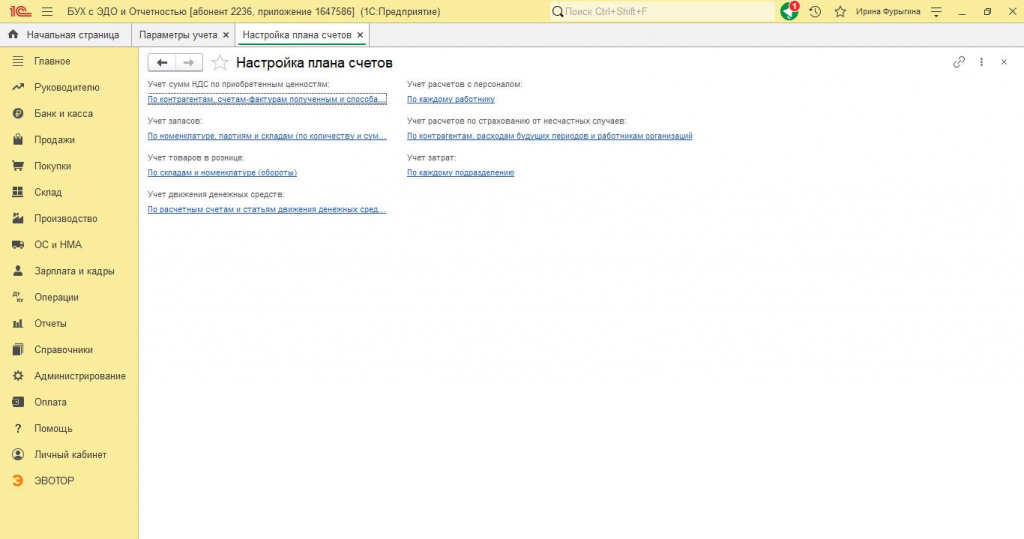Click the 1C logo icon
The height and width of the screenshot is (539, 1024).
point(20,12)
